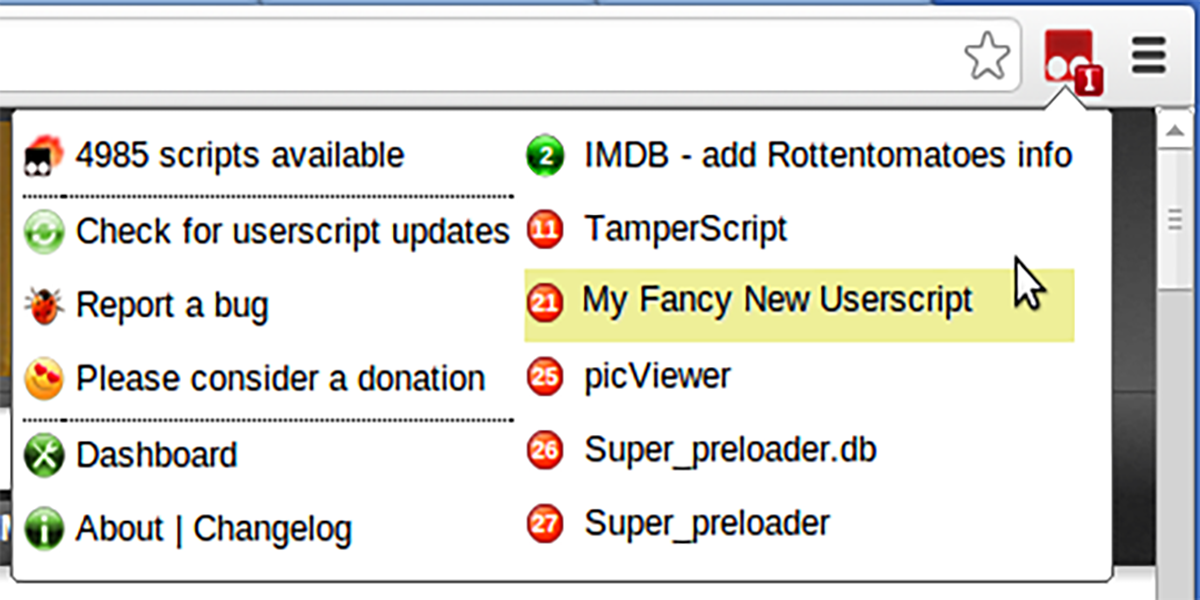Image resolution: width=1200 pixels, height=600 pixels.
Task: Select Please consider a donation
Action: point(281,380)
